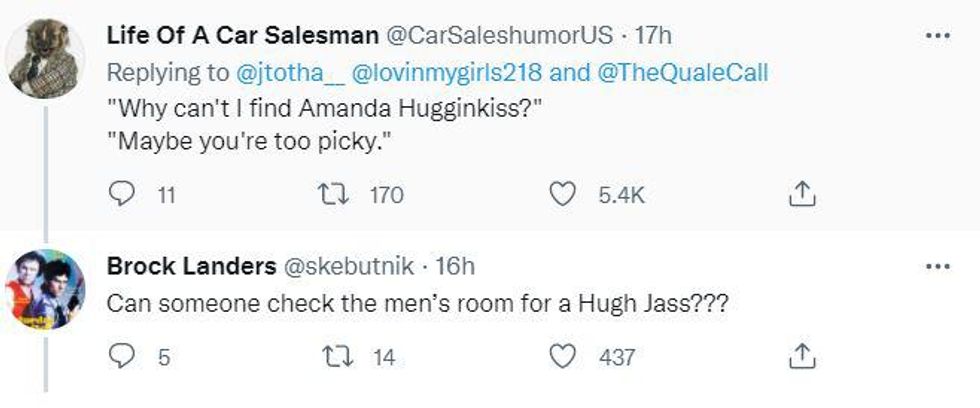Viewport: 980px width, 408px height.
Task: Click the 17h timestamp on first tweet
Action: [x=654, y=36]
